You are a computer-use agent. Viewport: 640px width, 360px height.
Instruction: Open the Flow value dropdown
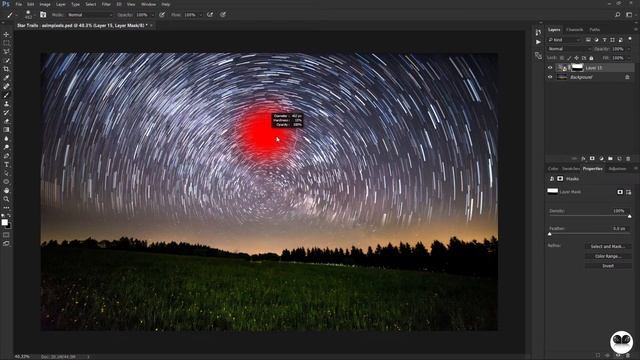(x=201, y=15)
